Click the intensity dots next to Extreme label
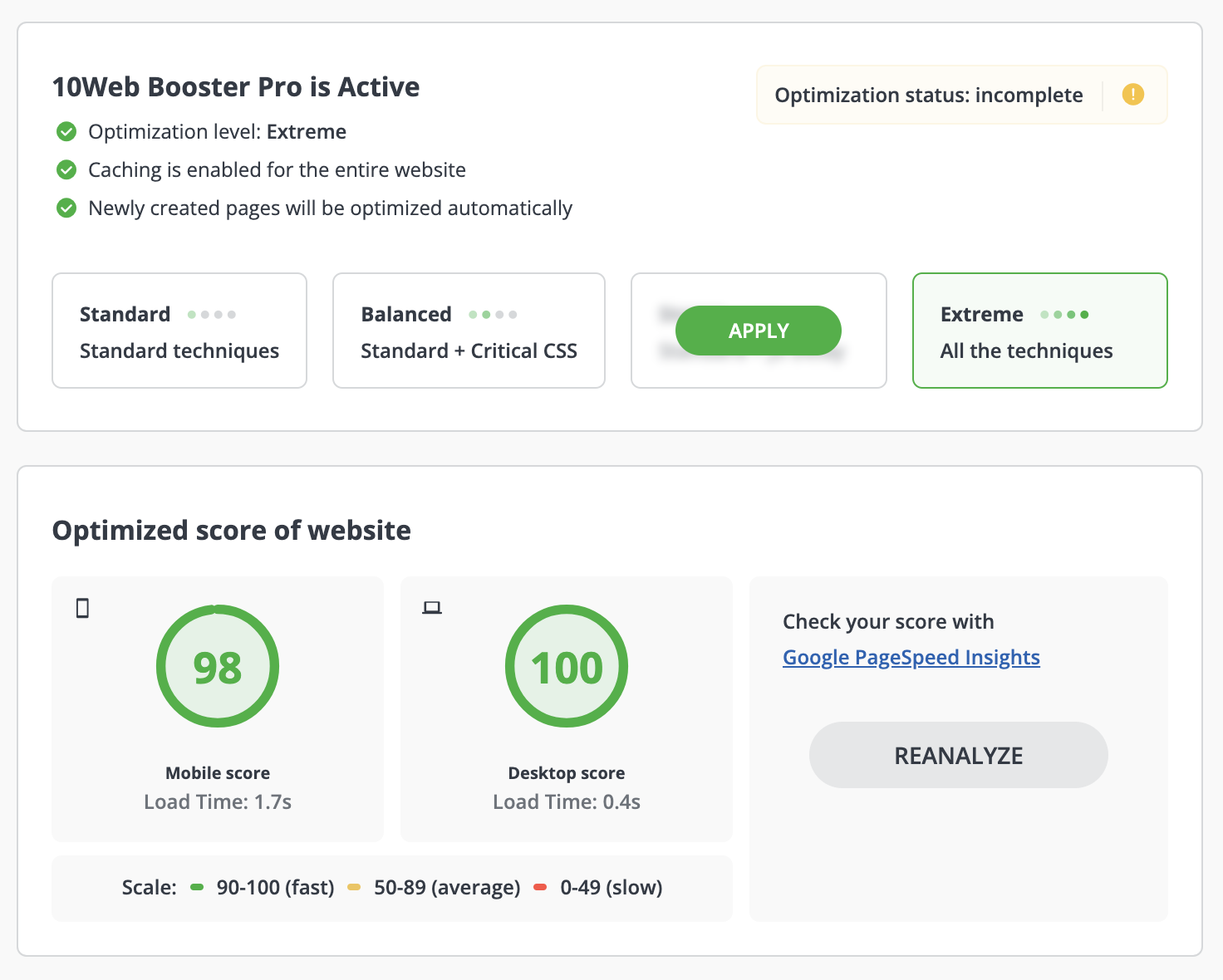Viewport: 1223px width, 980px height. tap(1066, 314)
